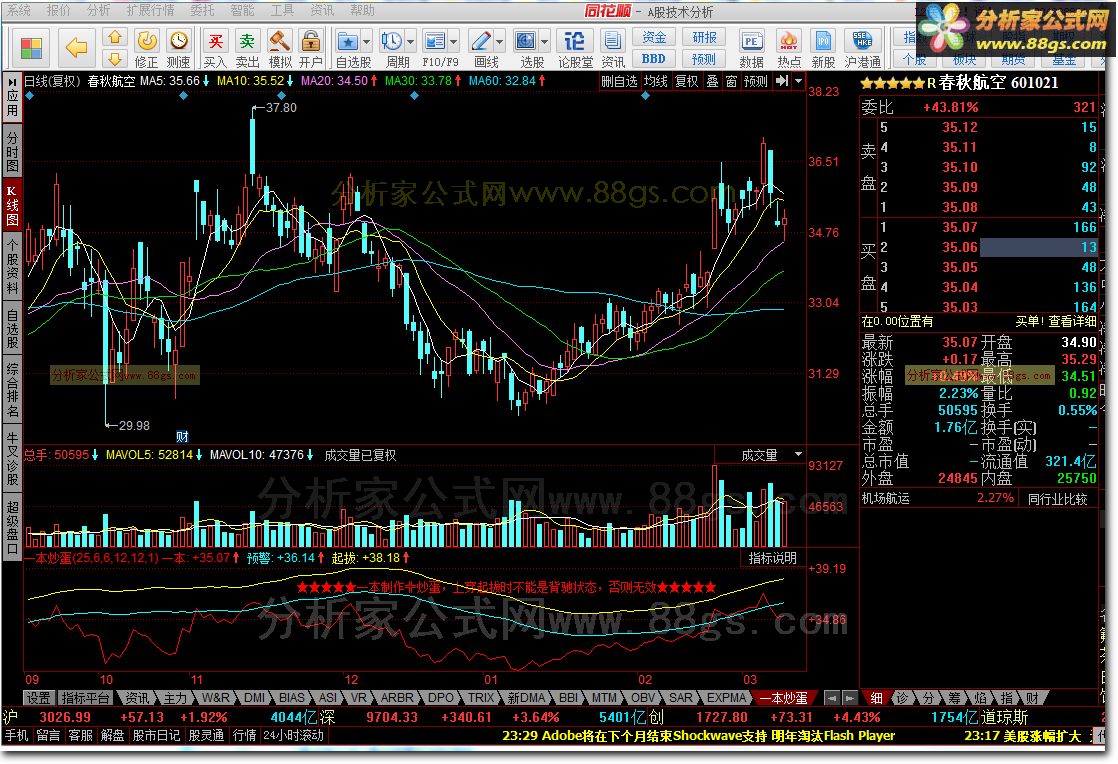The height and width of the screenshot is (764, 1118).
Task: Expand the 自选股 dropdown arrow
Action: coord(366,41)
